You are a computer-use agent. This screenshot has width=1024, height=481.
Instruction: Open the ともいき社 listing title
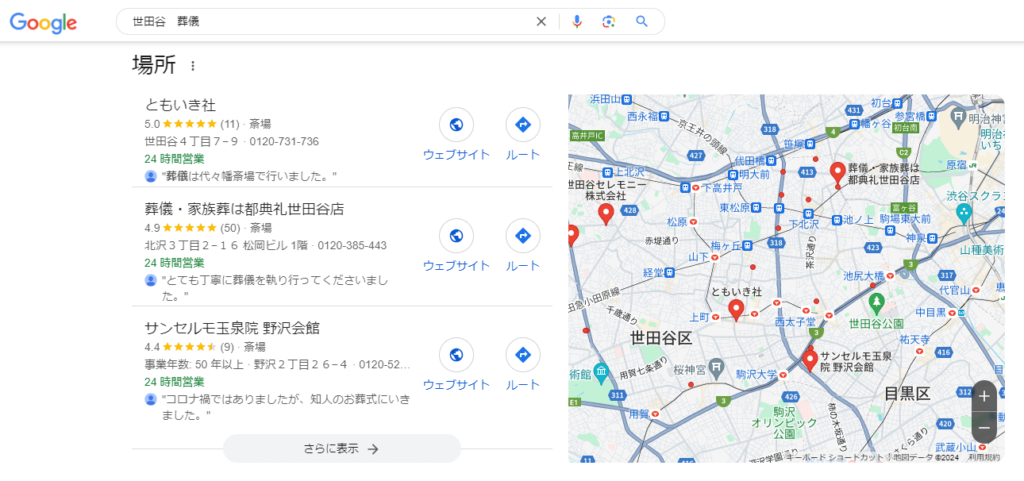pos(180,105)
